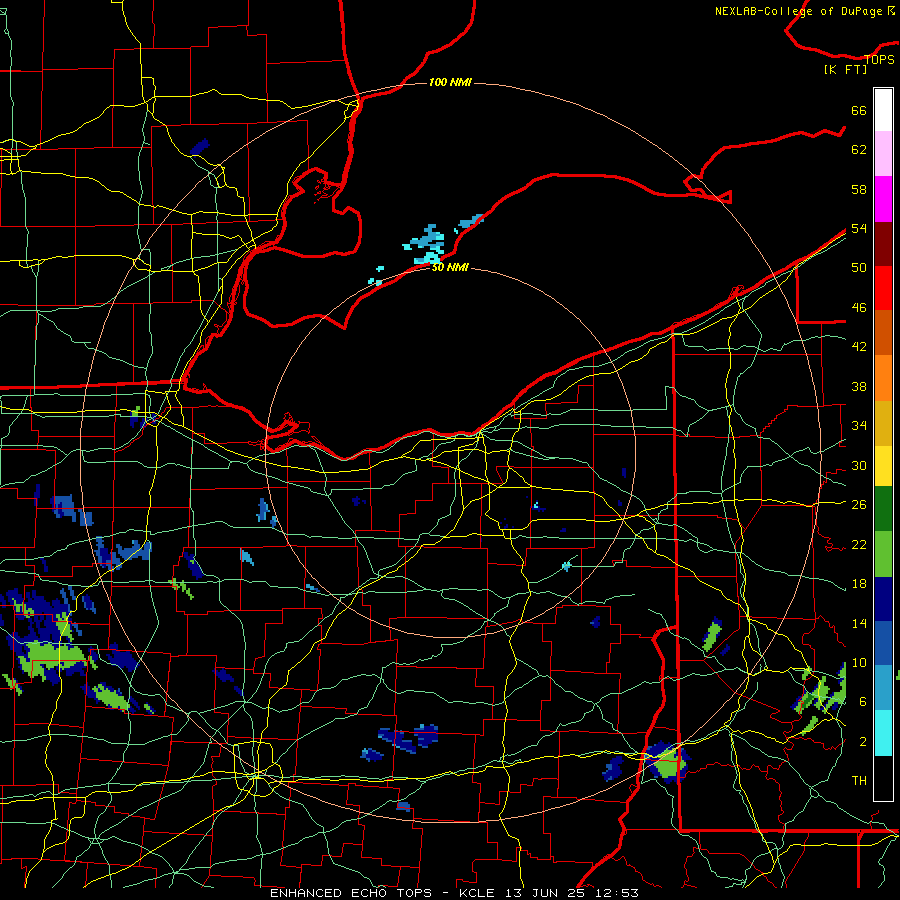Click the TOPS legend title
This screenshot has width=900, height=900.
[x=879, y=59]
